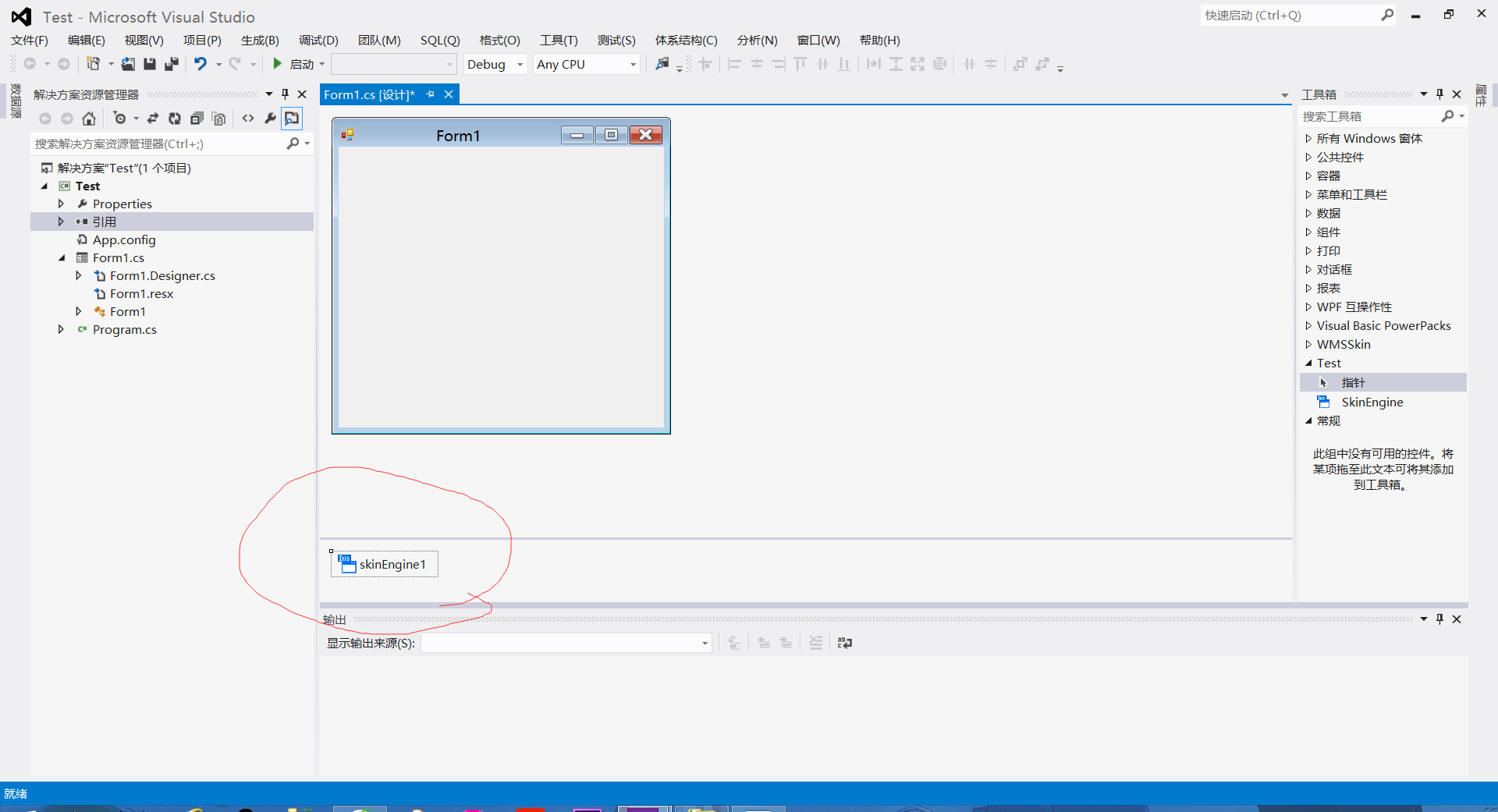Click the Undo arrow icon
The height and width of the screenshot is (812, 1498).
[201, 64]
